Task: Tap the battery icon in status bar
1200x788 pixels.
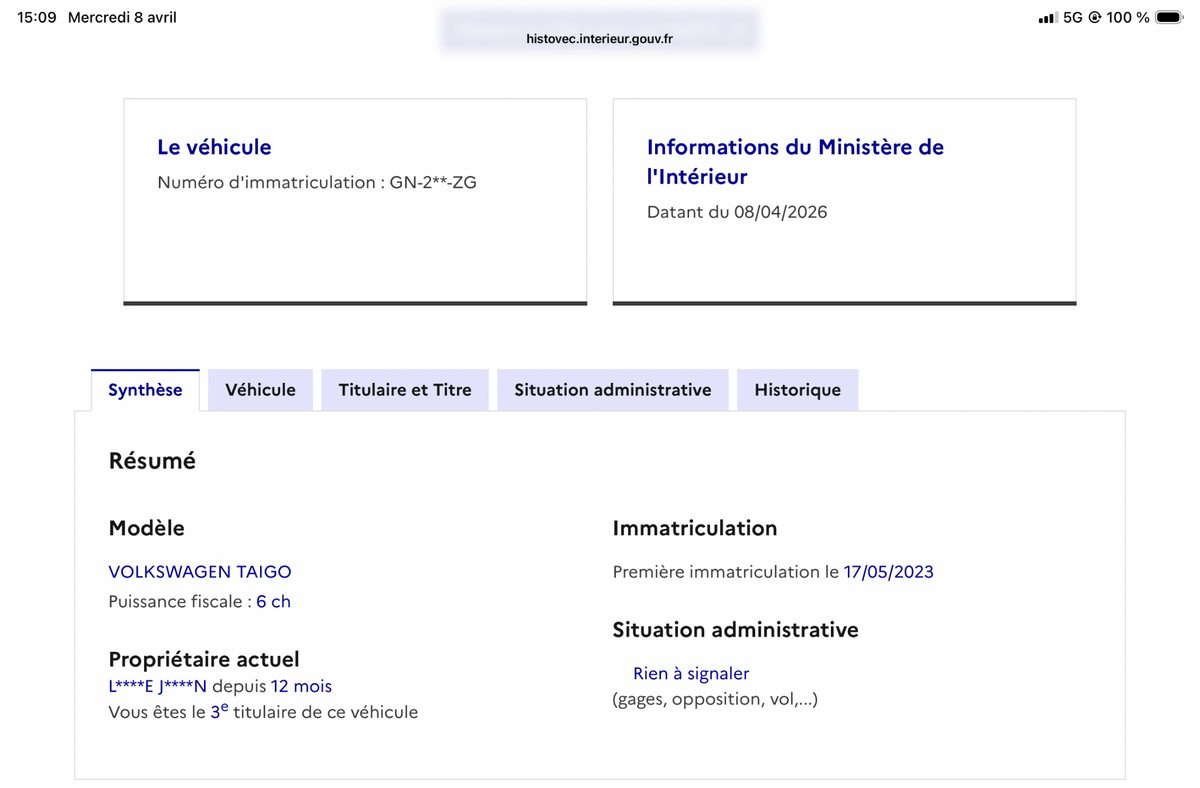Action: [1169, 18]
